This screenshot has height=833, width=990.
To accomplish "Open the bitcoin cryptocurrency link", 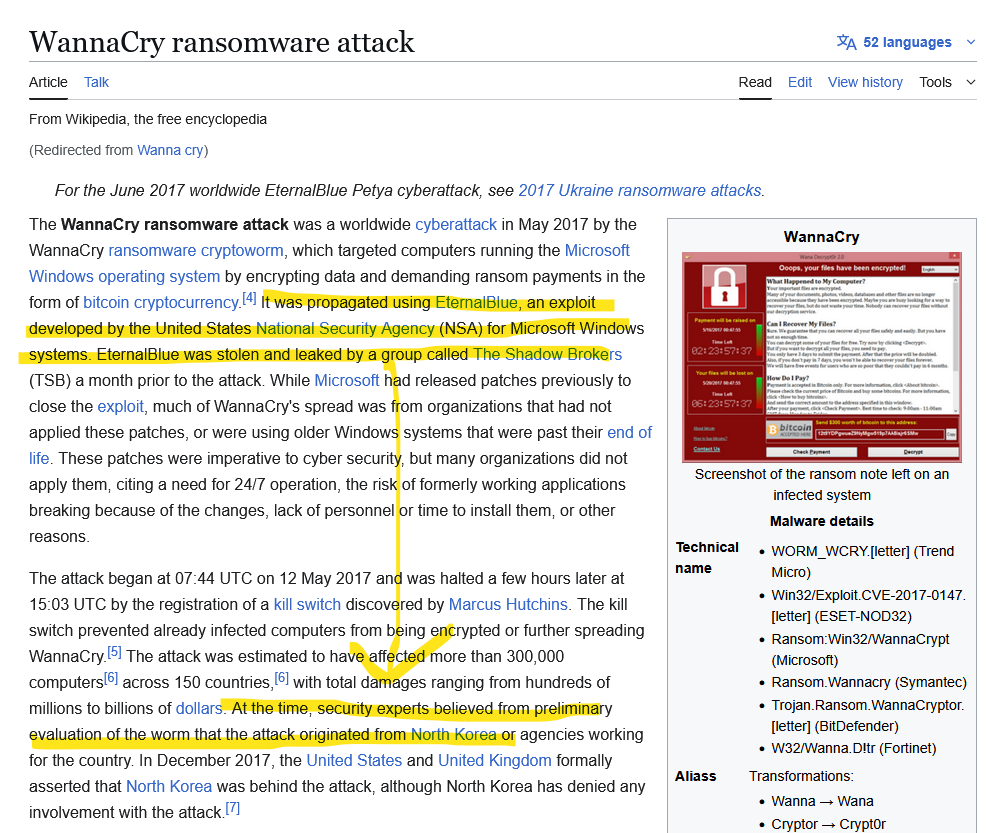I will click(x=161, y=302).
